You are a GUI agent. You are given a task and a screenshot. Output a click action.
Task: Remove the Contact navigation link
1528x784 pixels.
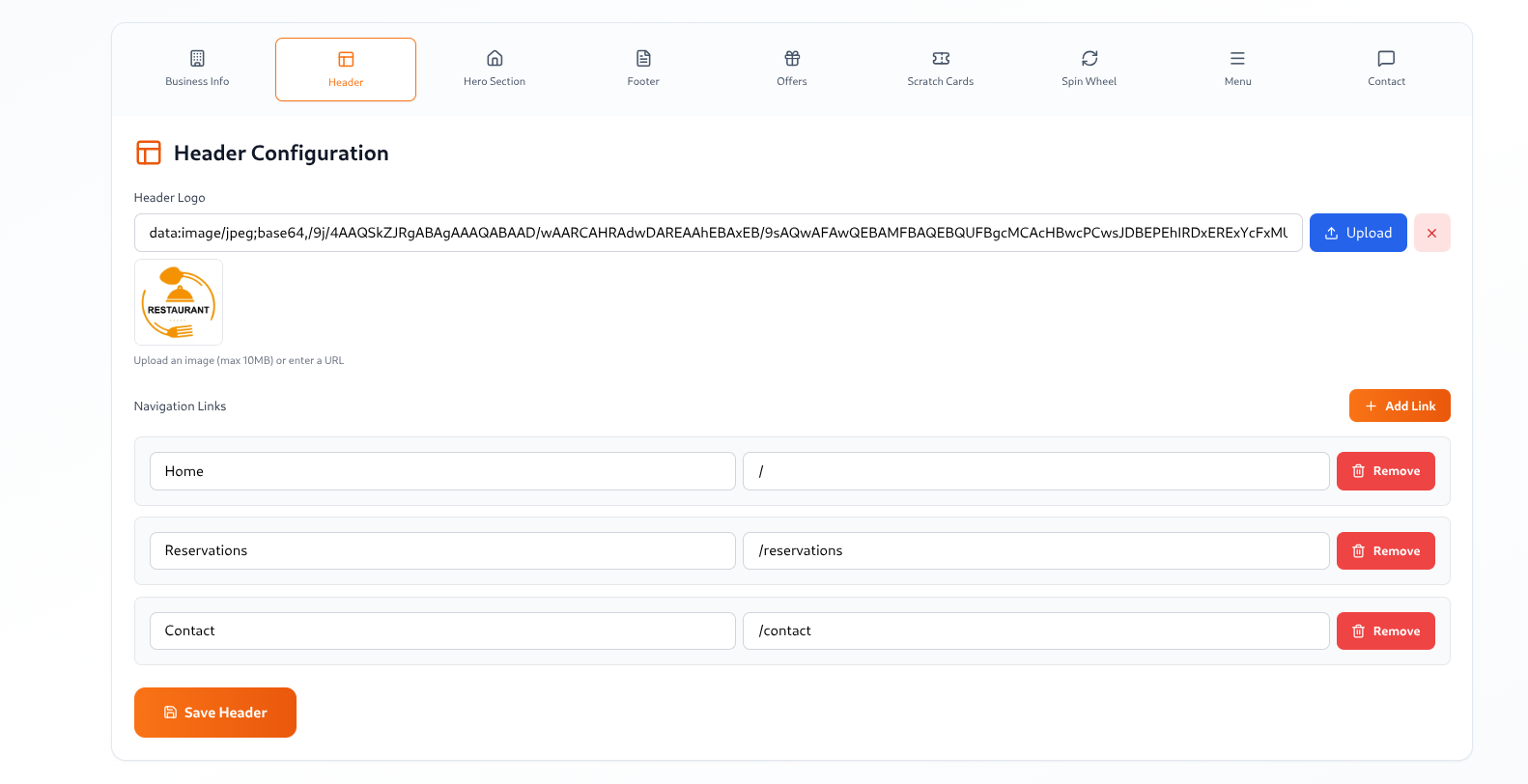tap(1385, 631)
